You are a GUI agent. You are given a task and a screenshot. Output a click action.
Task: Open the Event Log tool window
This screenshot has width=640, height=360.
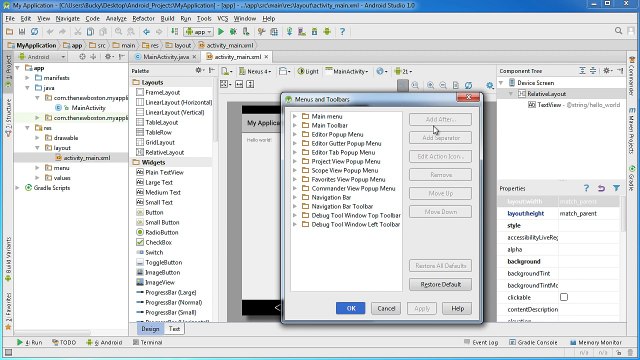[481, 342]
